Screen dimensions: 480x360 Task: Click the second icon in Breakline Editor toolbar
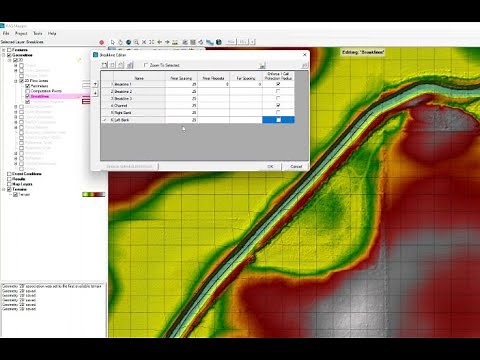113,65
